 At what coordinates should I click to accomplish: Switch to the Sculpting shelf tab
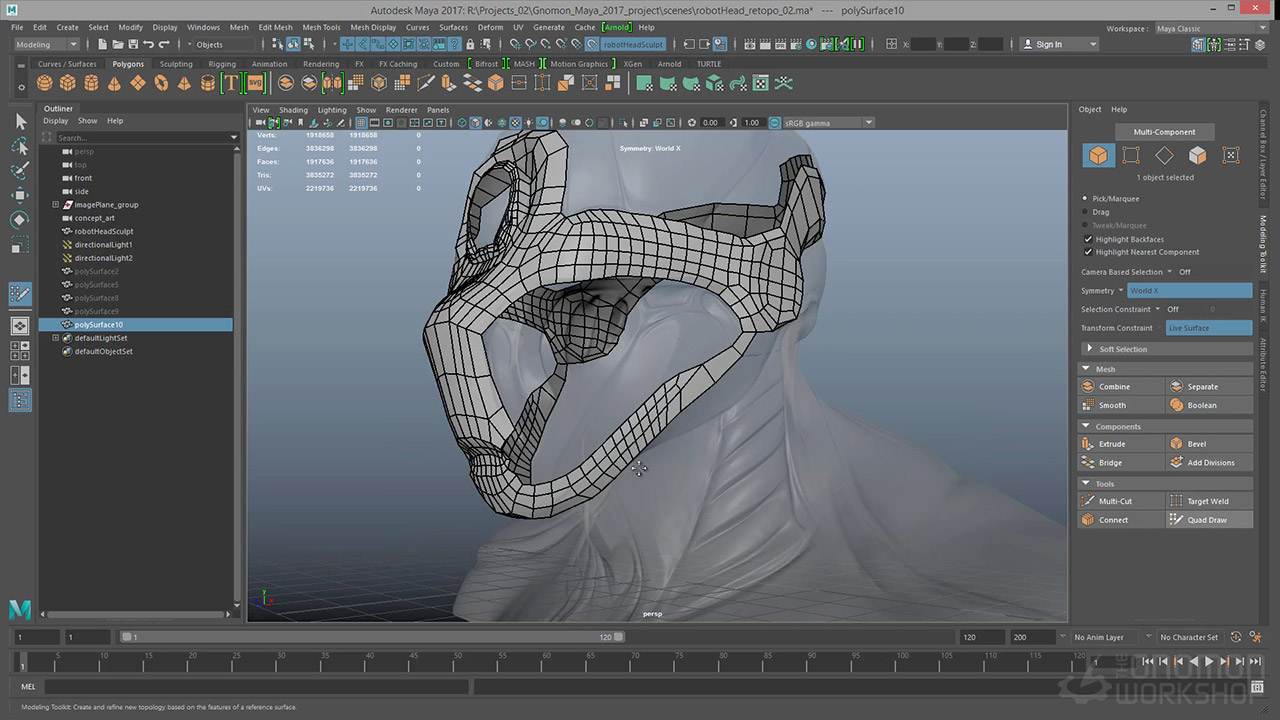pyautogui.click(x=176, y=64)
